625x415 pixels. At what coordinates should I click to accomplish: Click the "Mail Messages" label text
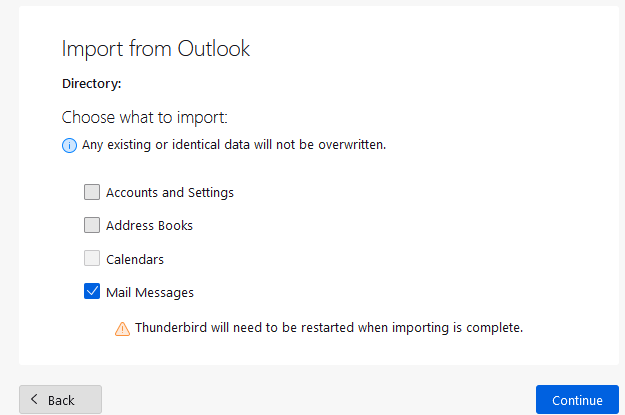pyautogui.click(x=150, y=292)
